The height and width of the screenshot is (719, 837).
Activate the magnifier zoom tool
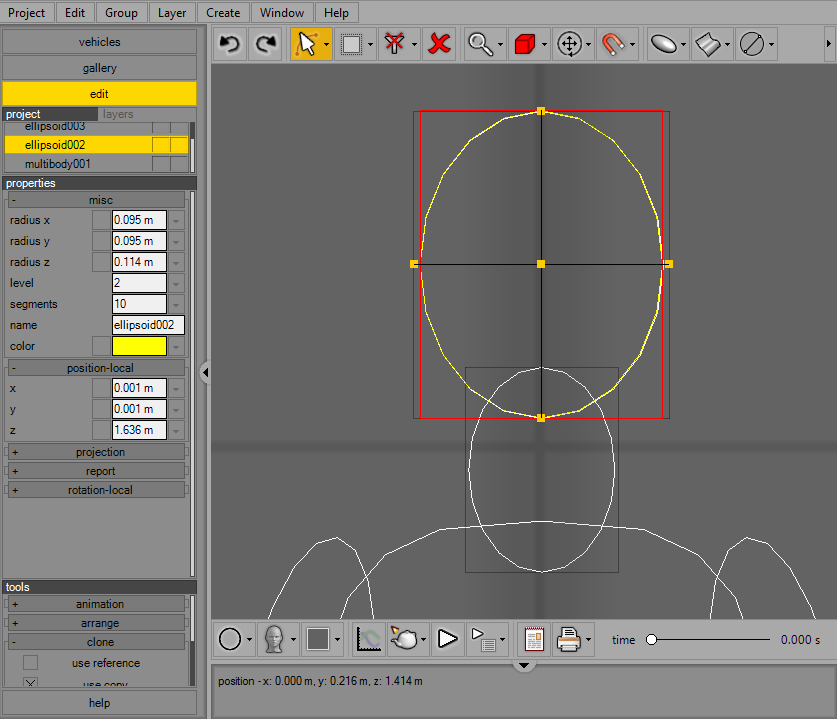point(480,44)
